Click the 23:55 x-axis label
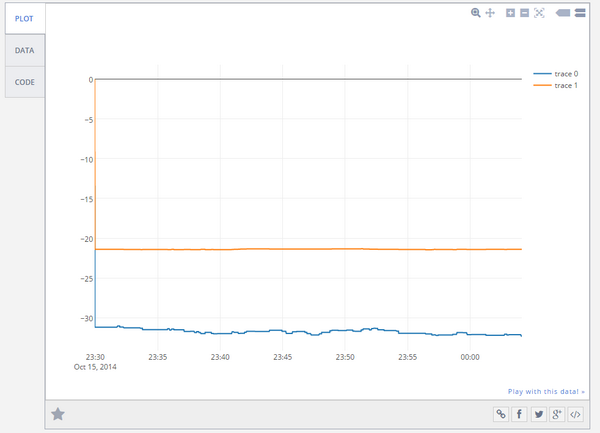The image size is (600, 433). pos(408,357)
